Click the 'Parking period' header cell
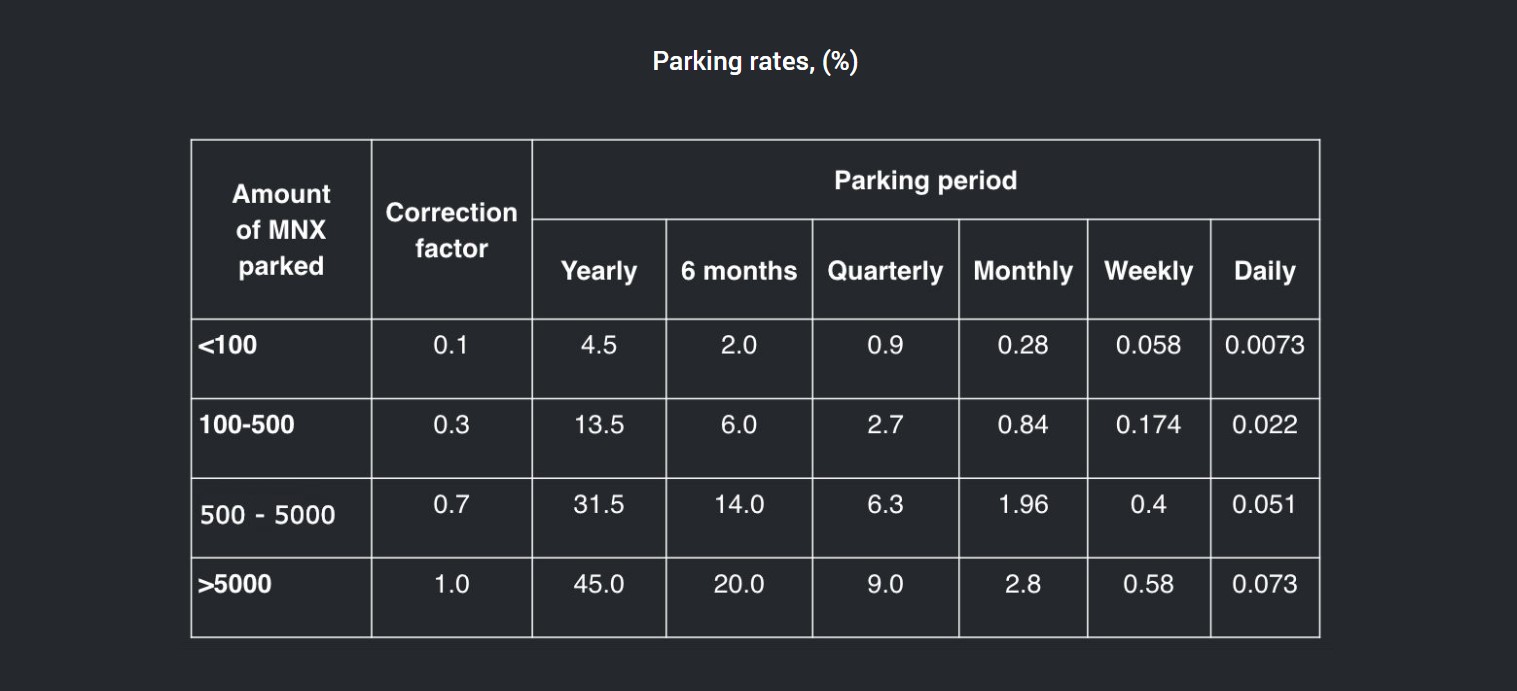The width and height of the screenshot is (1517, 691). [925, 181]
